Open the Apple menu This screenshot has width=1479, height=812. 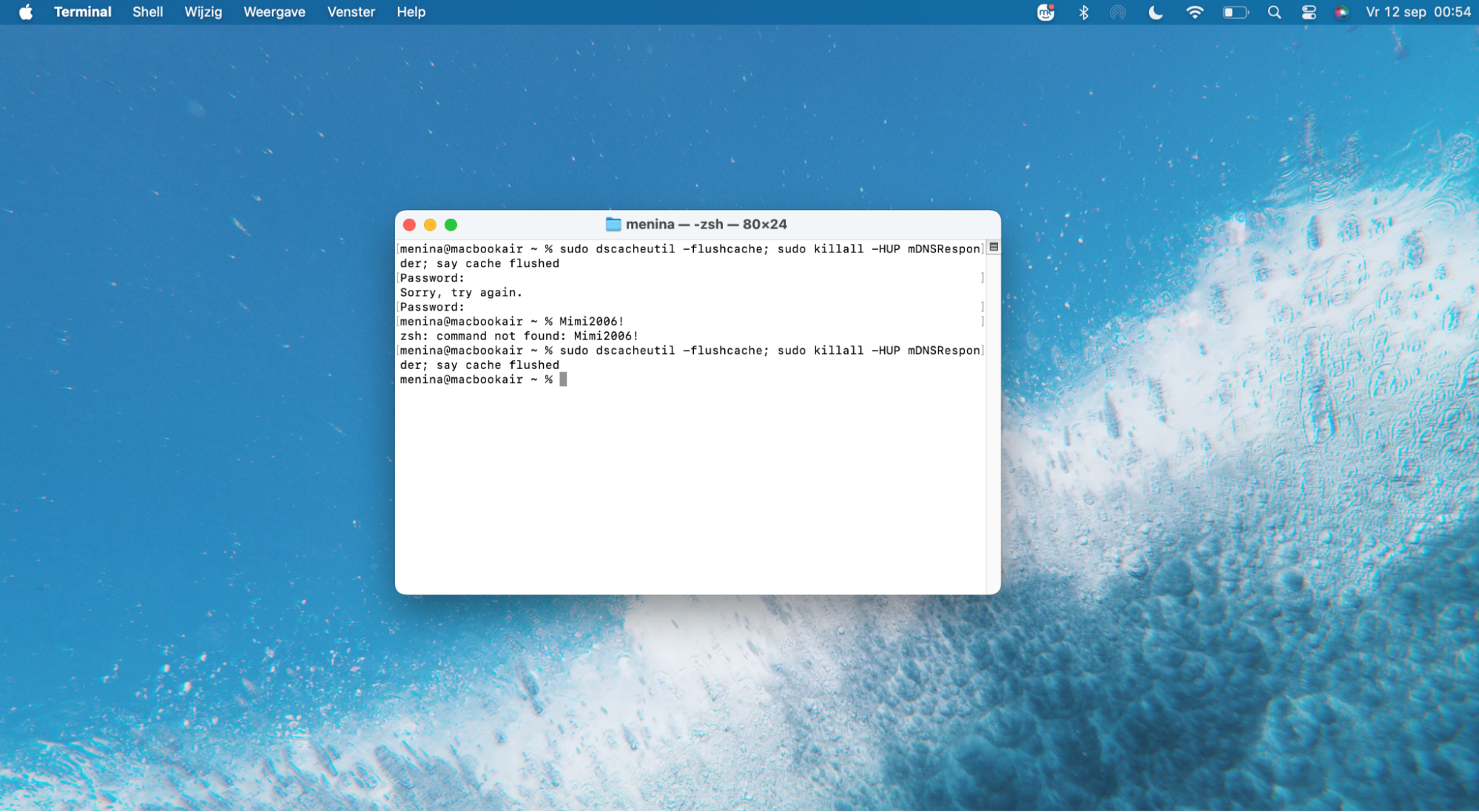27,12
